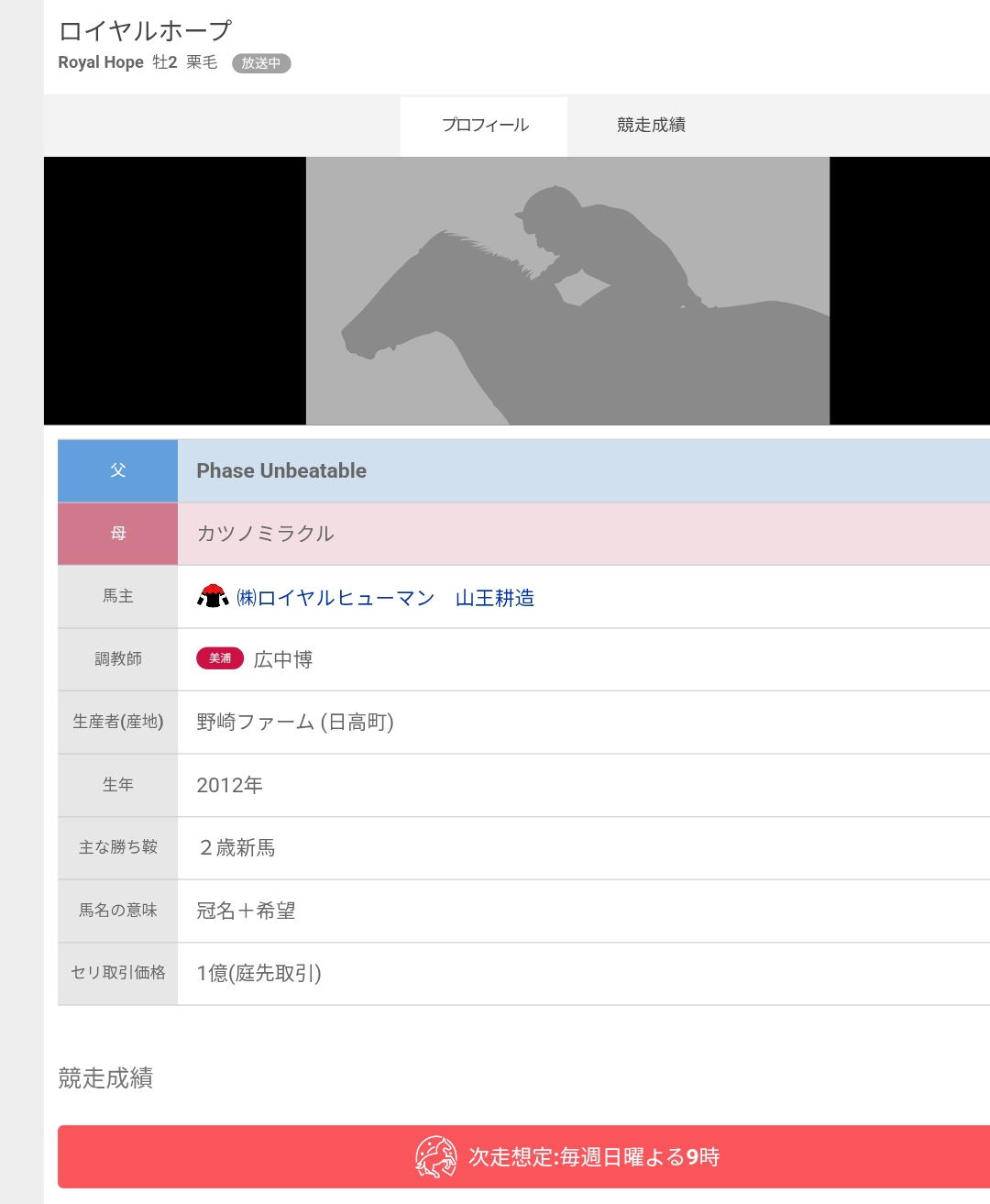The image size is (990, 1204).
Task: Click the red and black racing silks icon
Action: point(213,597)
